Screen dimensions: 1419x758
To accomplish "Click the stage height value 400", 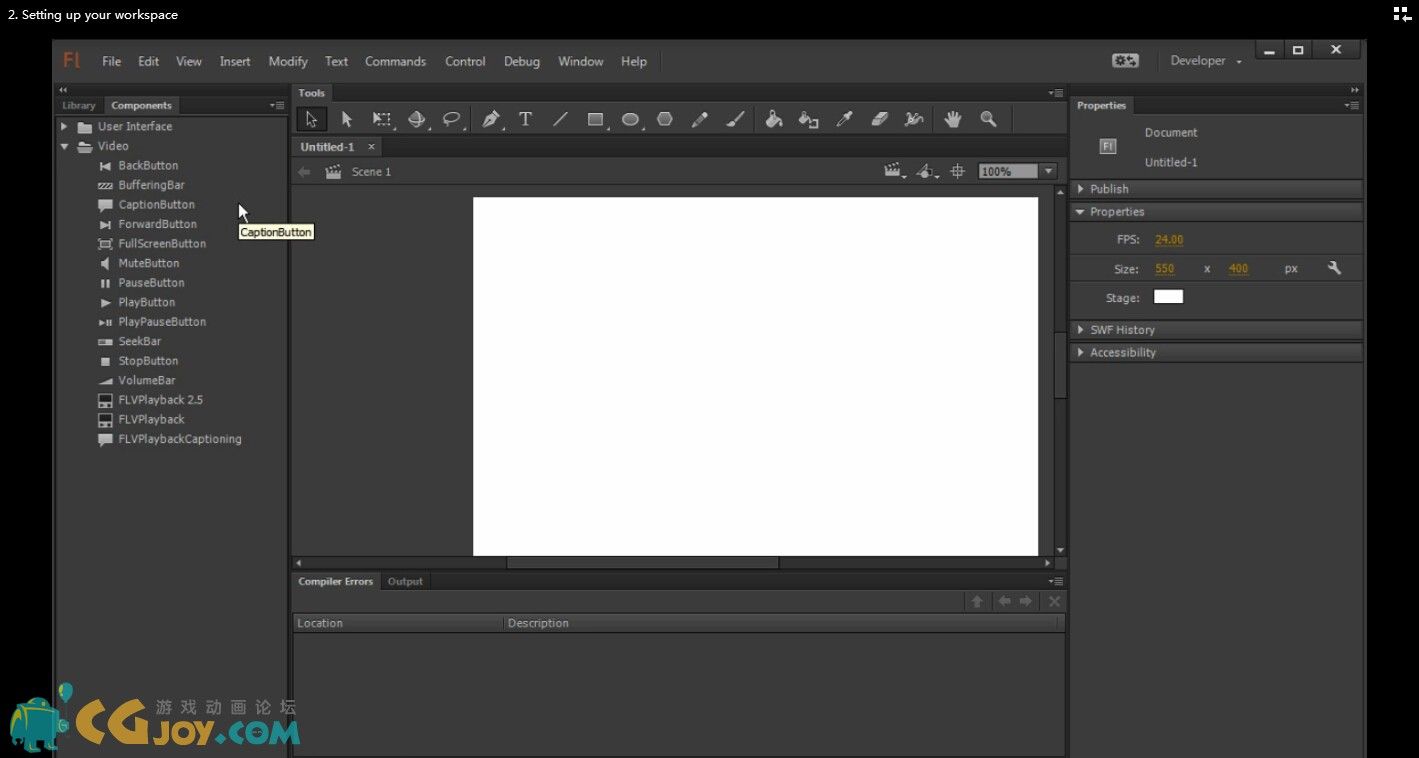I will click(x=1239, y=269).
